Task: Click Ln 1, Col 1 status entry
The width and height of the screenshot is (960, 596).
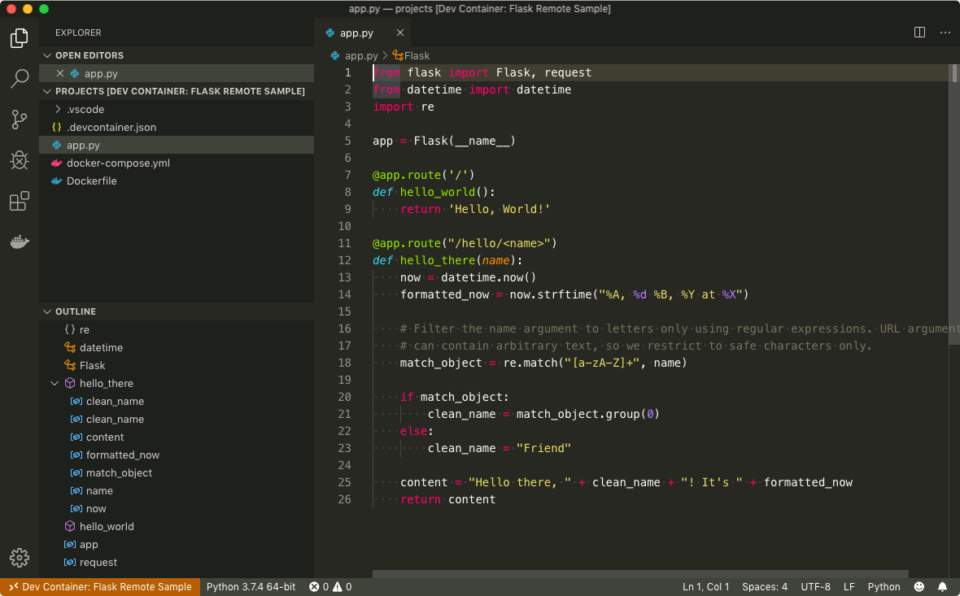Action: (705, 587)
